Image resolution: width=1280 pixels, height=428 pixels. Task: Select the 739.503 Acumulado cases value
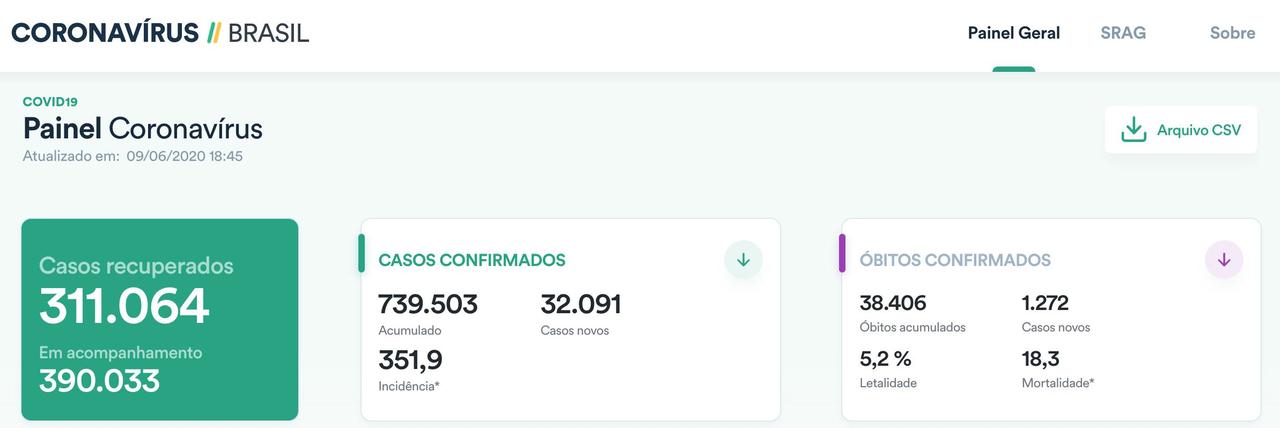pos(428,304)
